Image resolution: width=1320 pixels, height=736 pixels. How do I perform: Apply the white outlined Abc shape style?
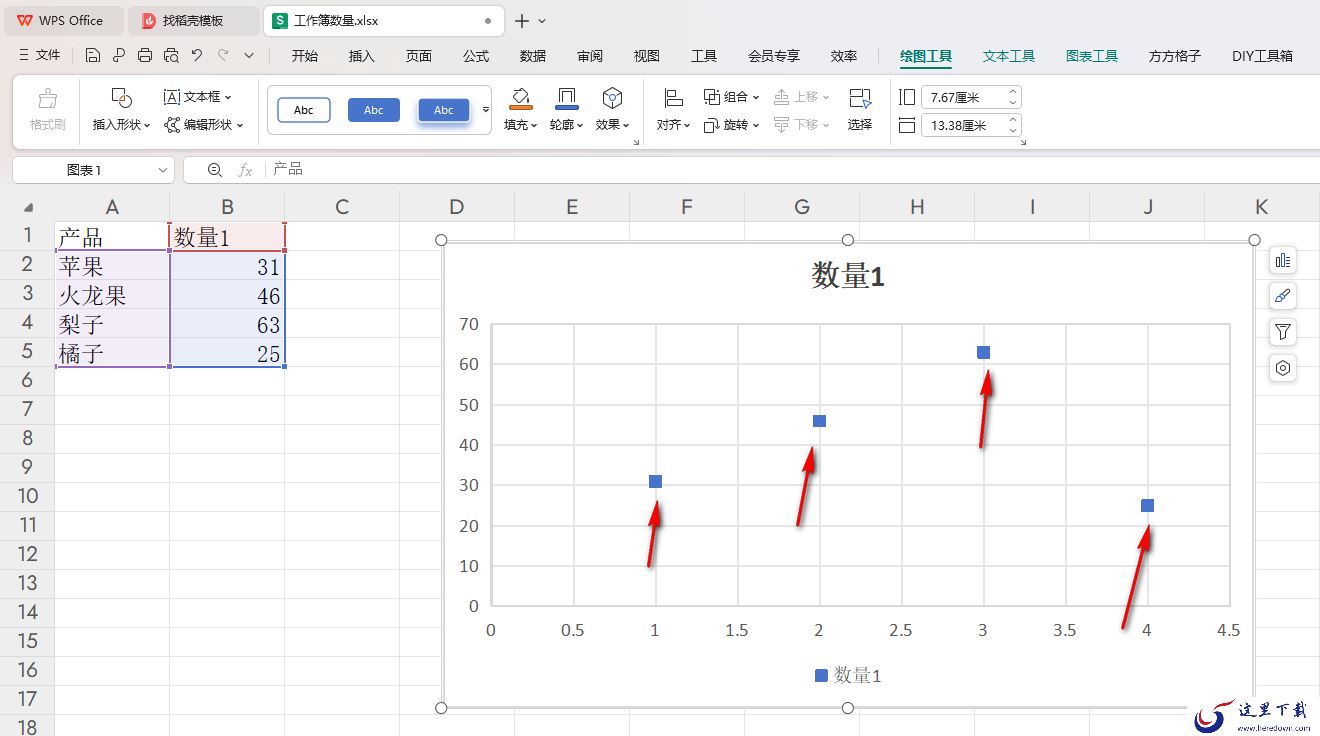click(x=304, y=110)
